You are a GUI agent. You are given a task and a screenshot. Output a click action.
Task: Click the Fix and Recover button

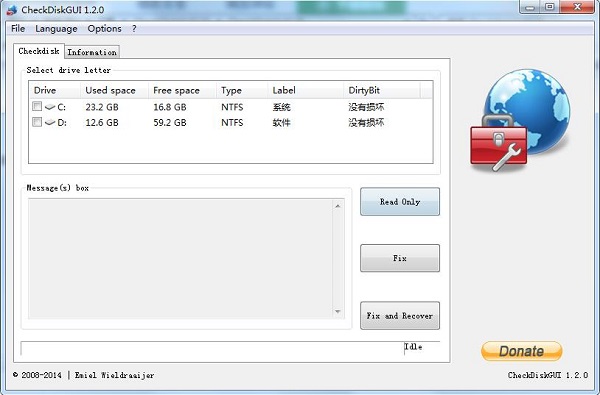[400, 316]
